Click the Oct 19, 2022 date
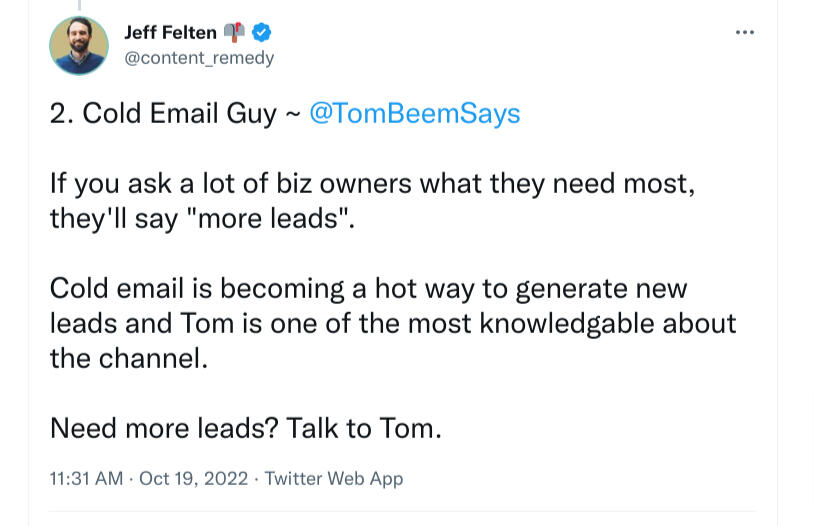The width and height of the screenshot is (815, 526). (x=192, y=479)
